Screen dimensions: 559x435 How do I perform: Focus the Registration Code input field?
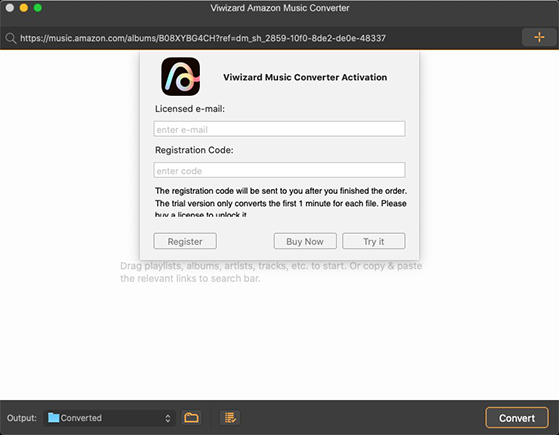(279, 170)
